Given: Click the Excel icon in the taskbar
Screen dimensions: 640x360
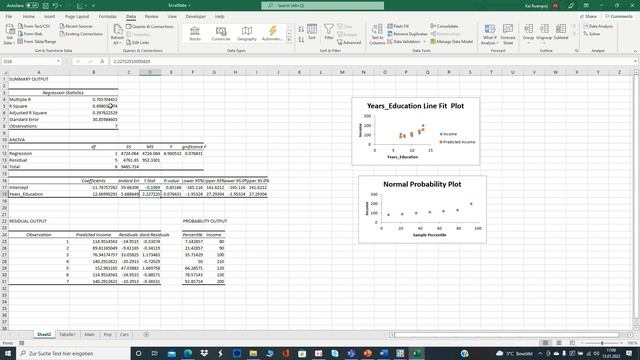Looking at the screenshot, I should (x=417, y=353).
